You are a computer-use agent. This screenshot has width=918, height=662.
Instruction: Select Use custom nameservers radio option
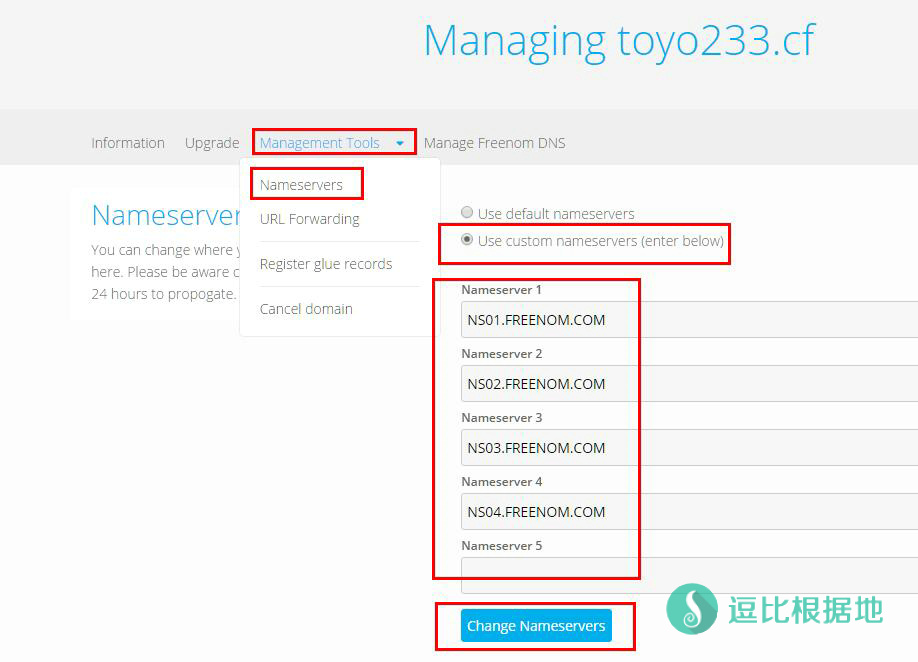[x=467, y=241]
